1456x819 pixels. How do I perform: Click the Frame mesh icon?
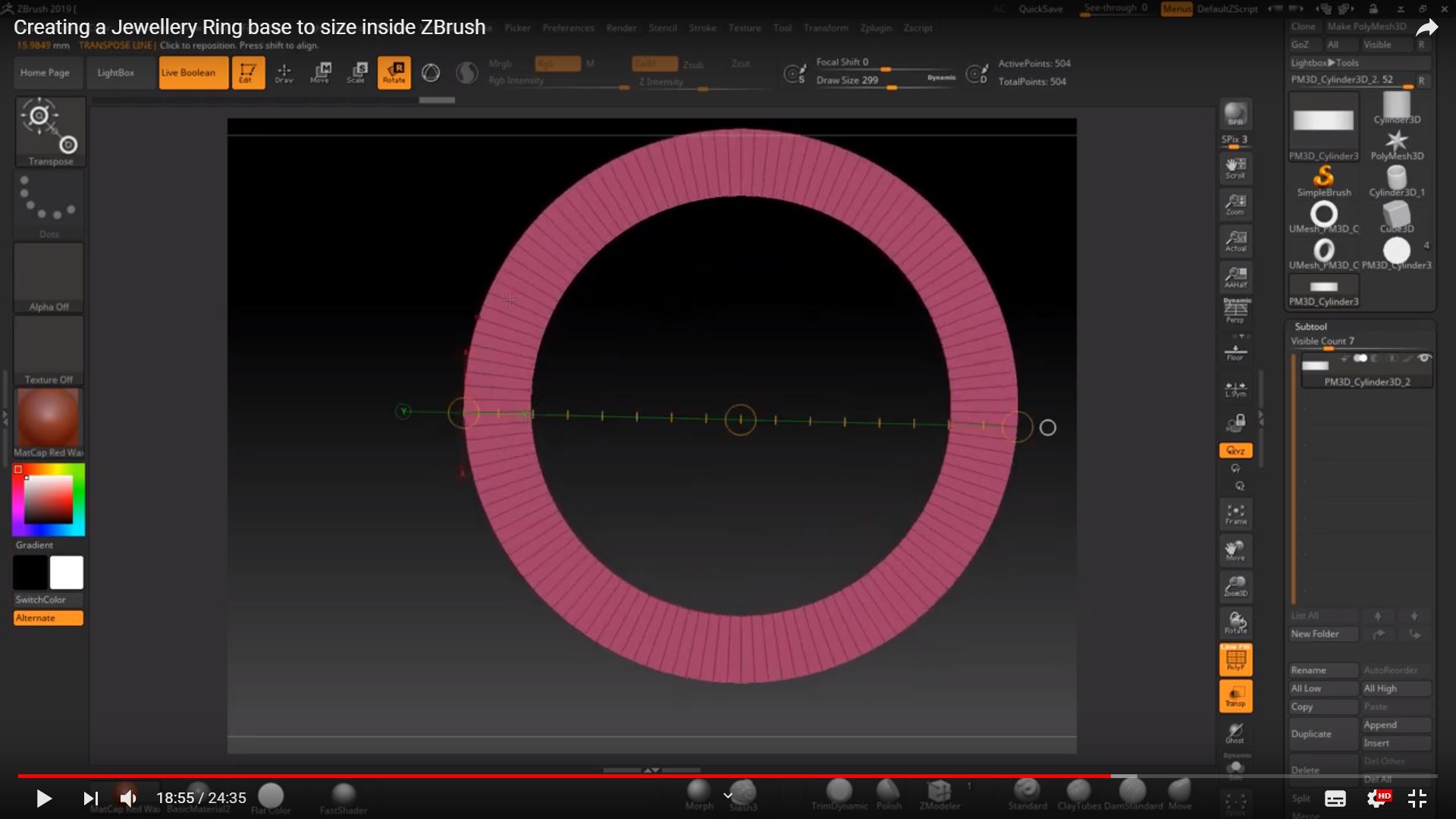point(1235,514)
